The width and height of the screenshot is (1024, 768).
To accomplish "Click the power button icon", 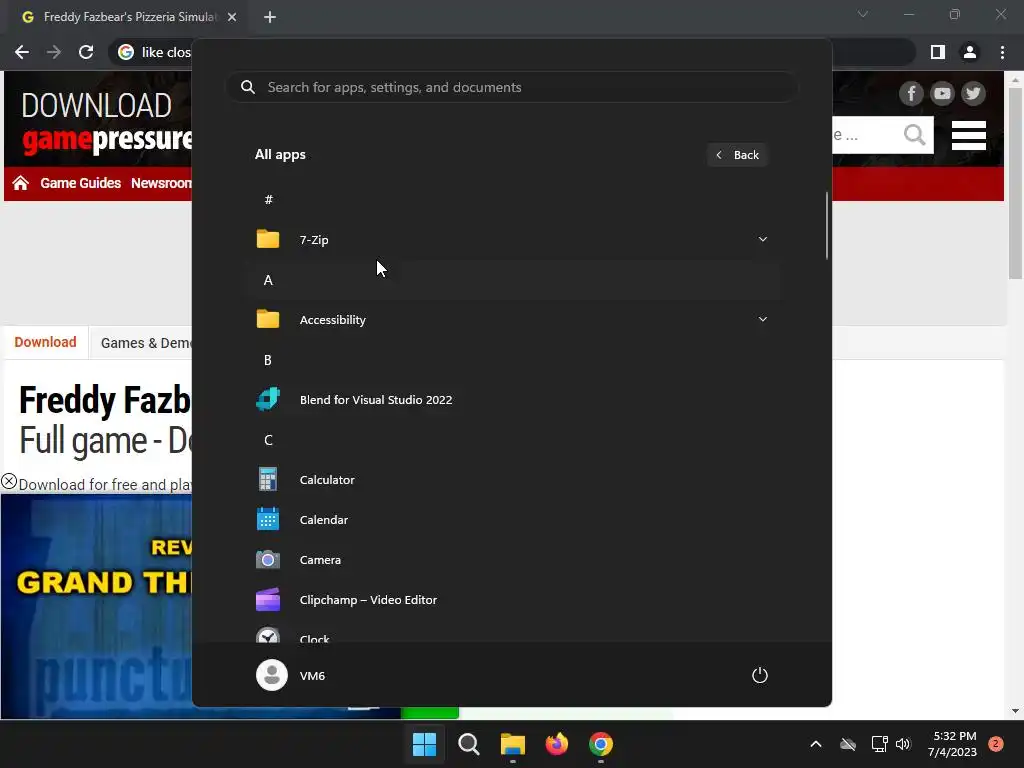I will (760, 675).
